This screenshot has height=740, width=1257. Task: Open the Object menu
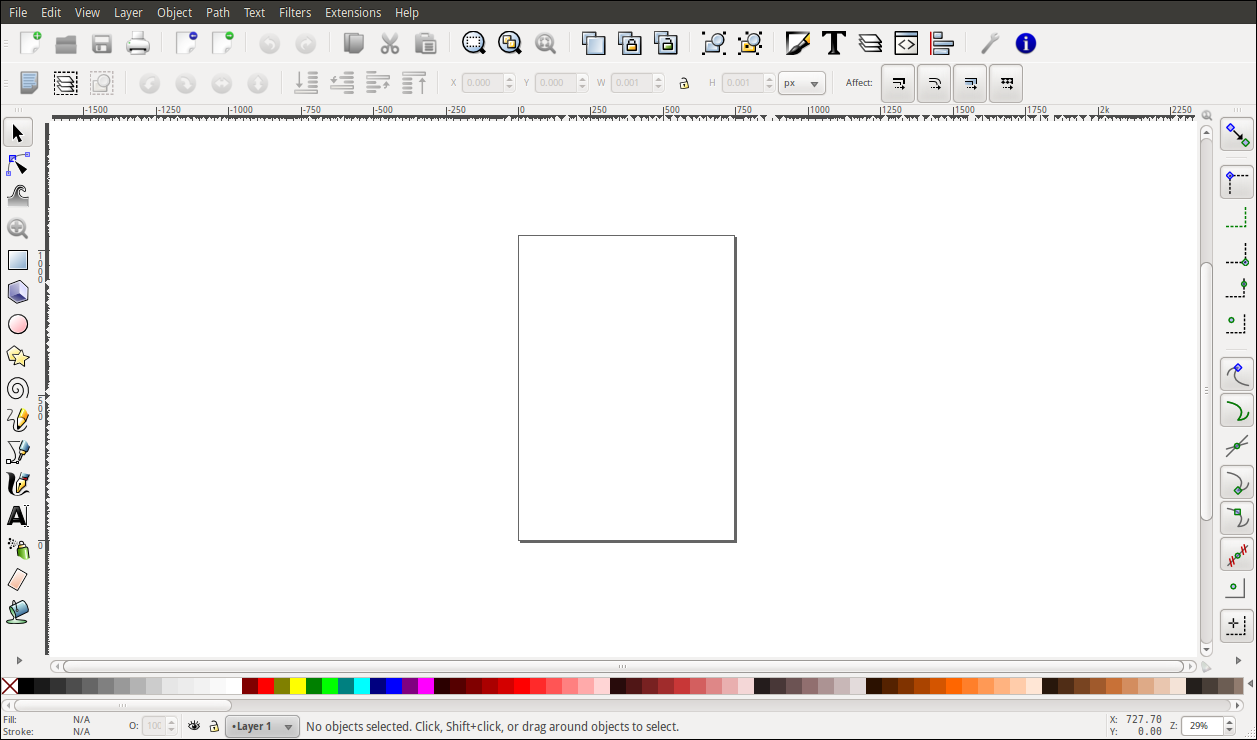[175, 12]
